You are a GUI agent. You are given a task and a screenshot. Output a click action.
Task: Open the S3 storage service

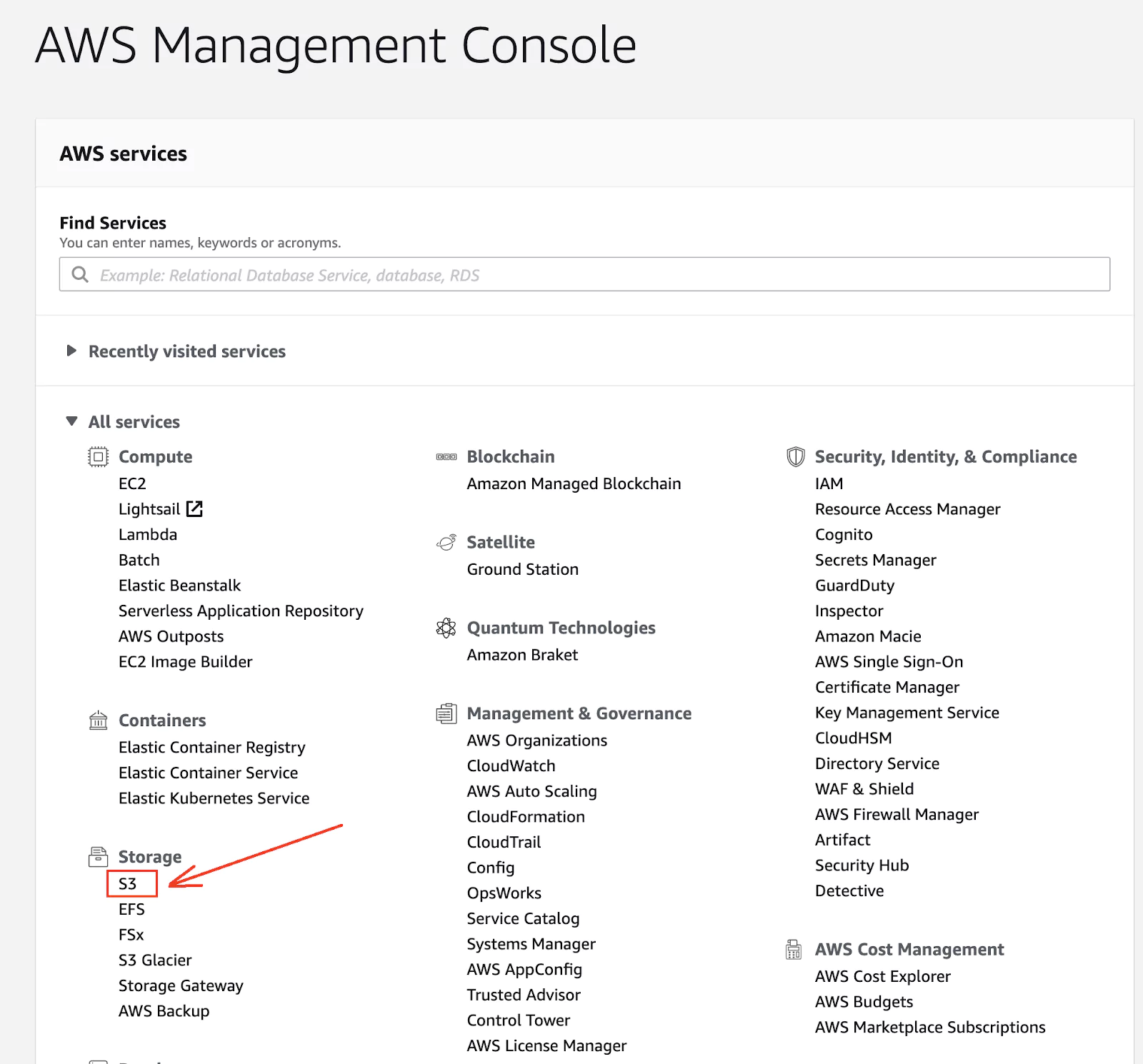click(128, 884)
